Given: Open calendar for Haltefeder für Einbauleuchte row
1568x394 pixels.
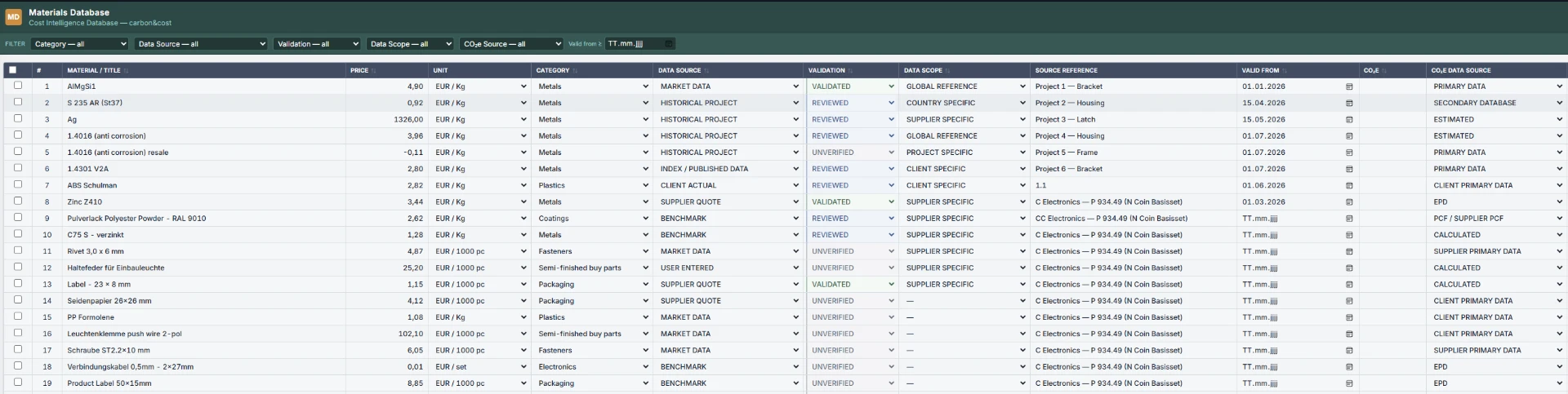Looking at the screenshot, I should [x=1349, y=268].
